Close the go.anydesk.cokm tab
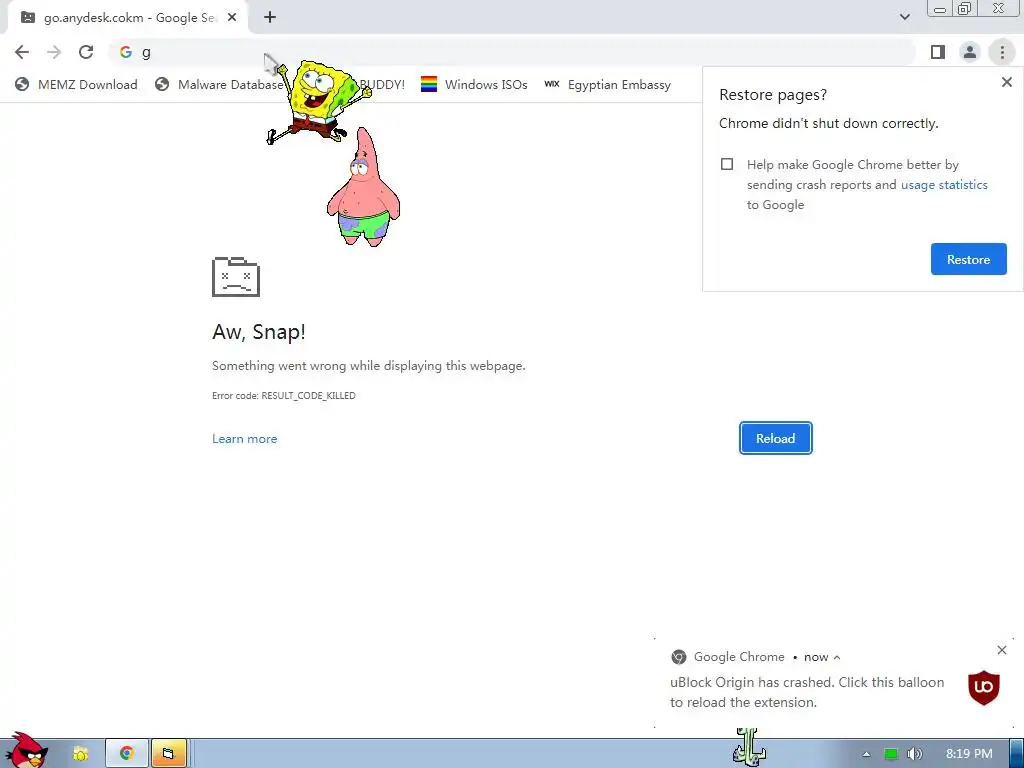The height and width of the screenshot is (768, 1024). tap(232, 18)
